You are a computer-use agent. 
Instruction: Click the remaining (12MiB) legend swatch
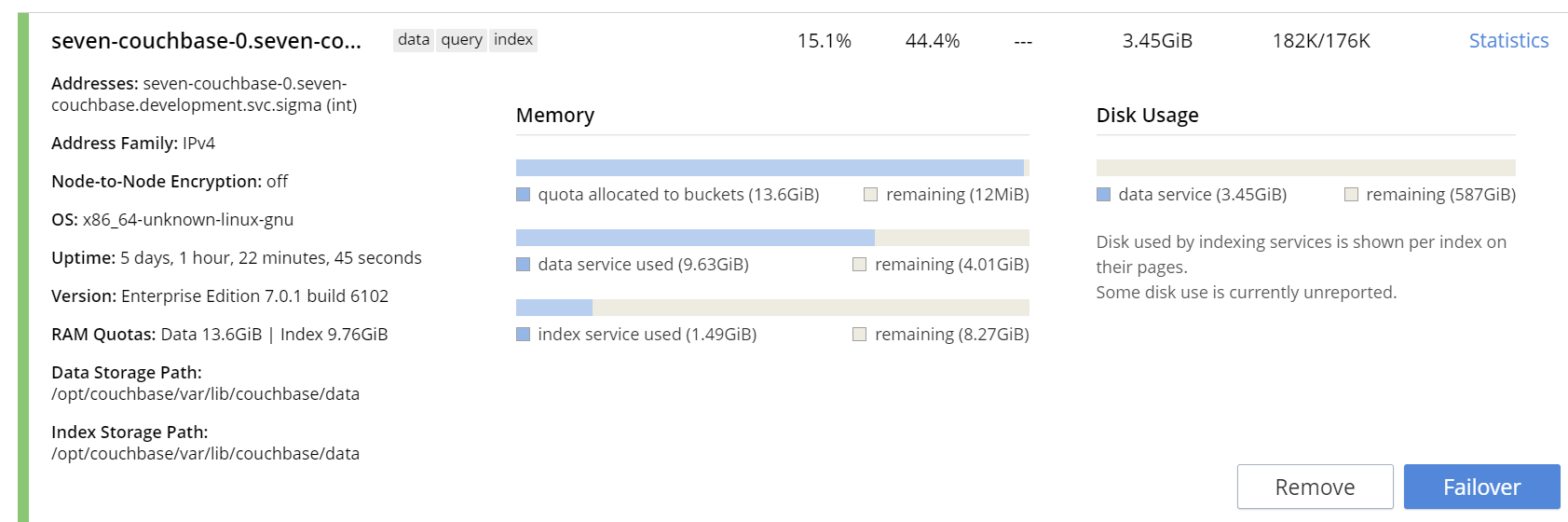pyautogui.click(x=871, y=195)
